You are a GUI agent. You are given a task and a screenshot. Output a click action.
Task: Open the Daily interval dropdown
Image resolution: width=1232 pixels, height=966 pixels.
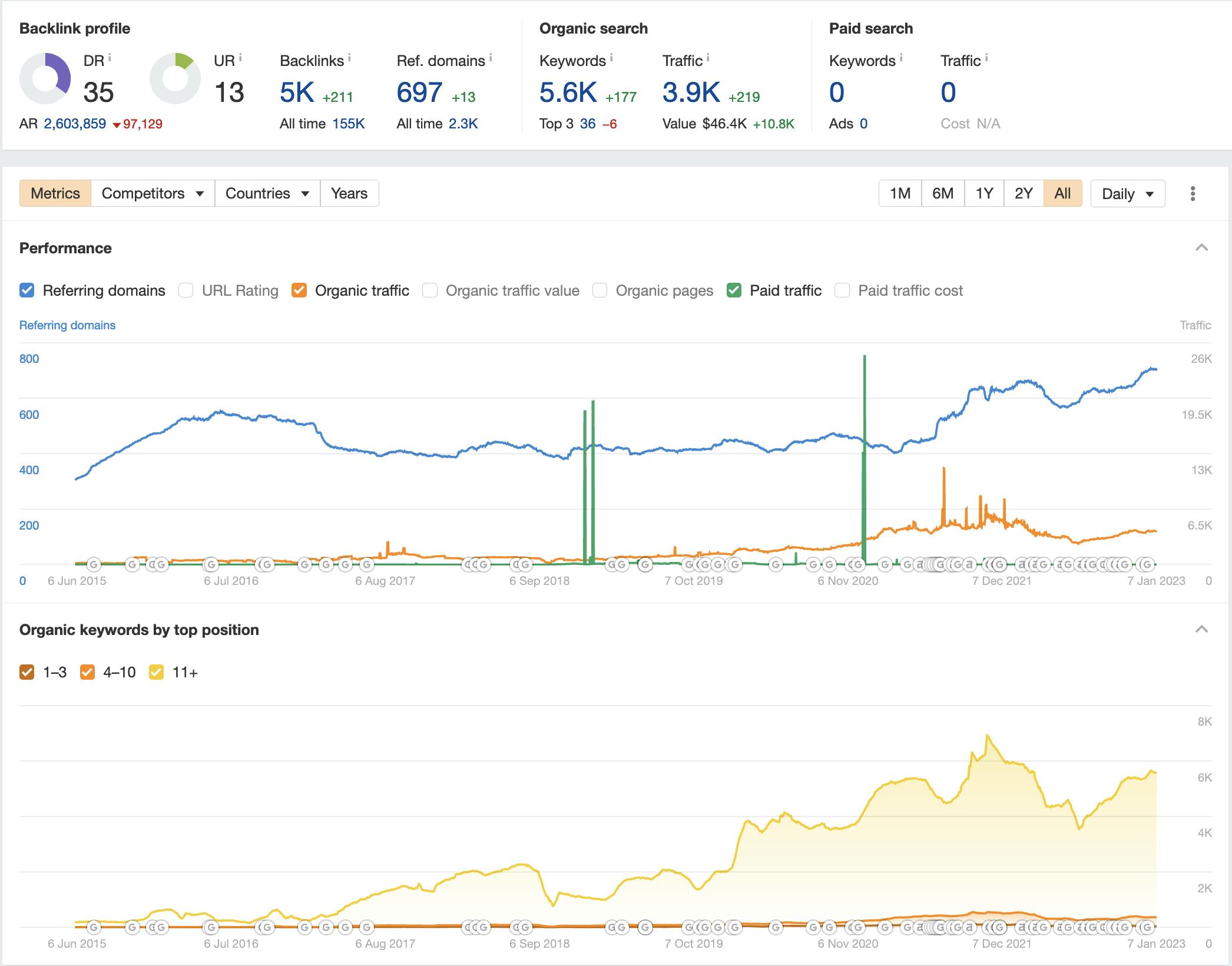coord(1128,194)
